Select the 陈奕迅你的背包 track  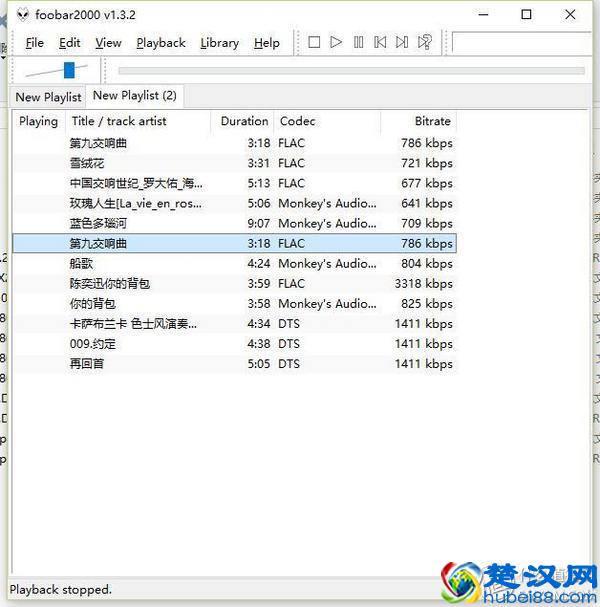235,284
